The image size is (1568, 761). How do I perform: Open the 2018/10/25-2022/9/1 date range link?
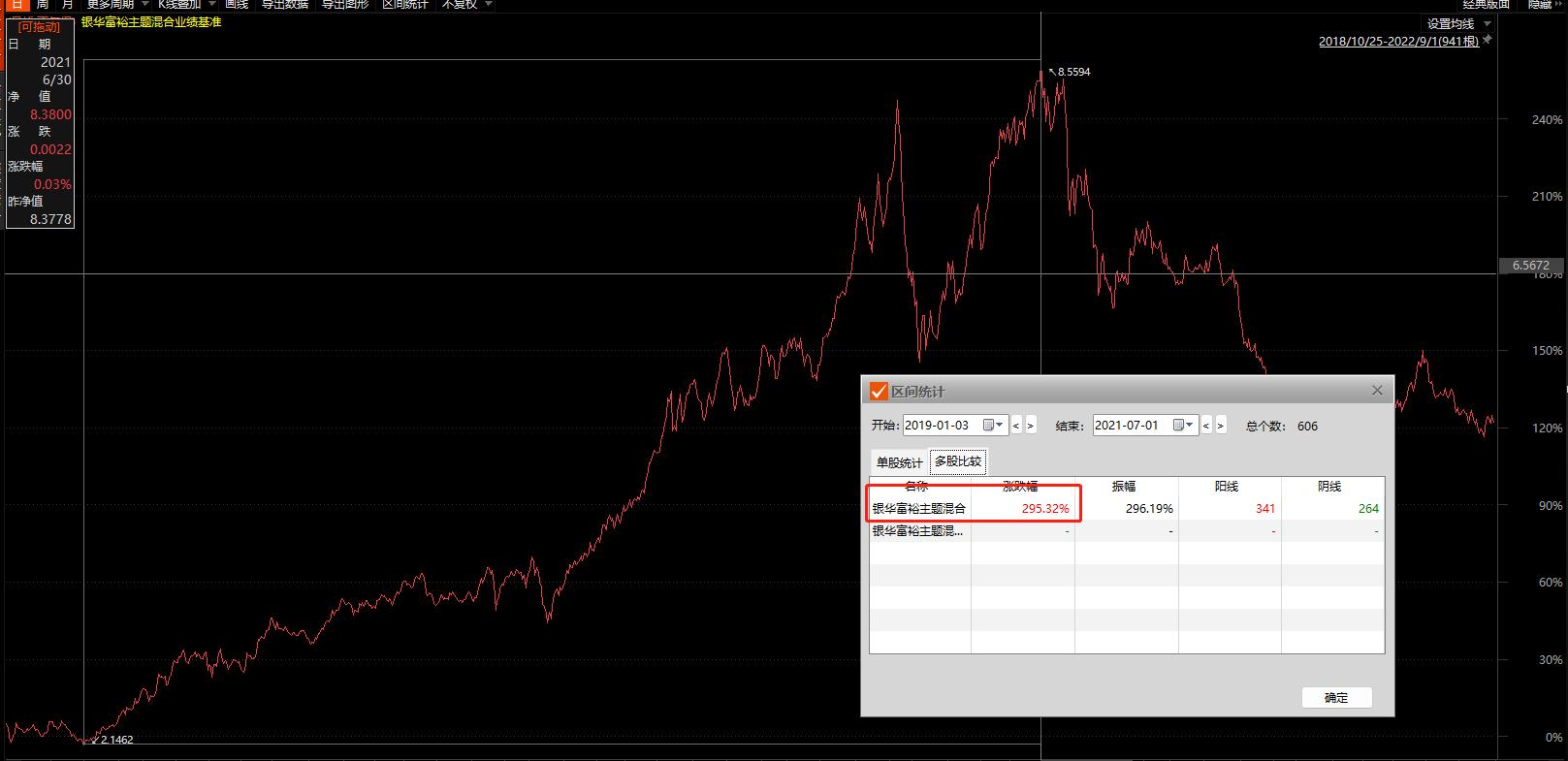pyautogui.click(x=1398, y=41)
